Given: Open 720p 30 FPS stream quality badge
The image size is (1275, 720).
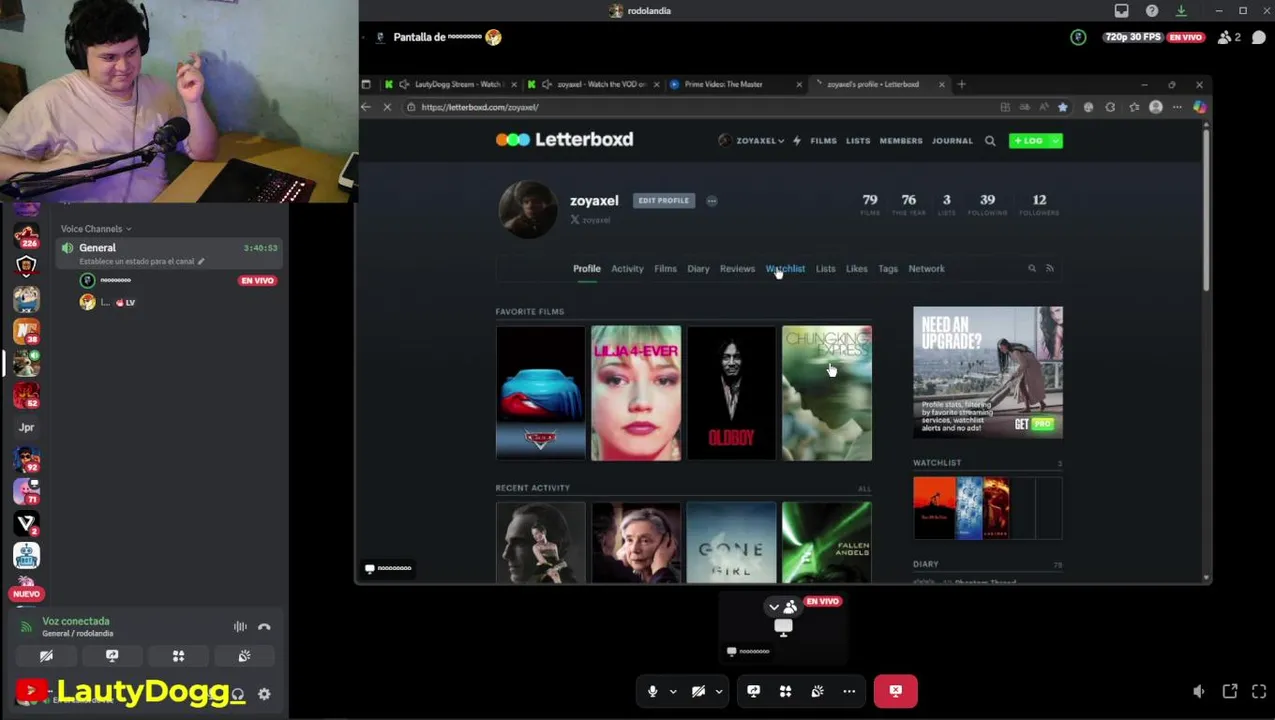Looking at the screenshot, I should point(1133,37).
